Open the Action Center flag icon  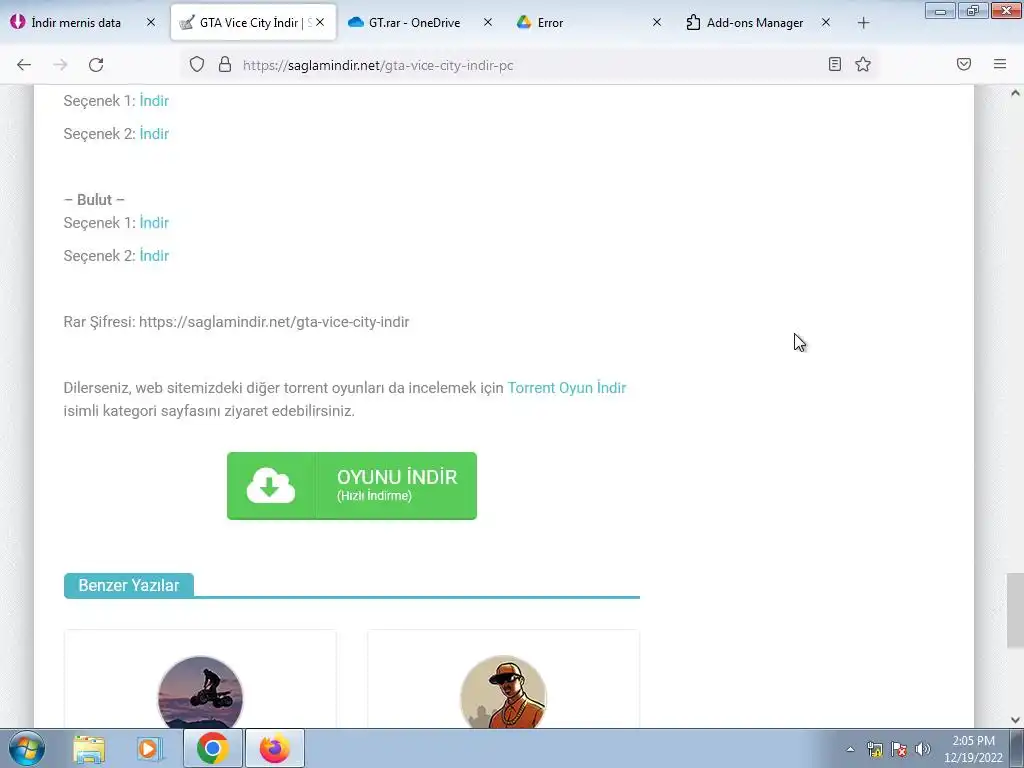coord(899,749)
